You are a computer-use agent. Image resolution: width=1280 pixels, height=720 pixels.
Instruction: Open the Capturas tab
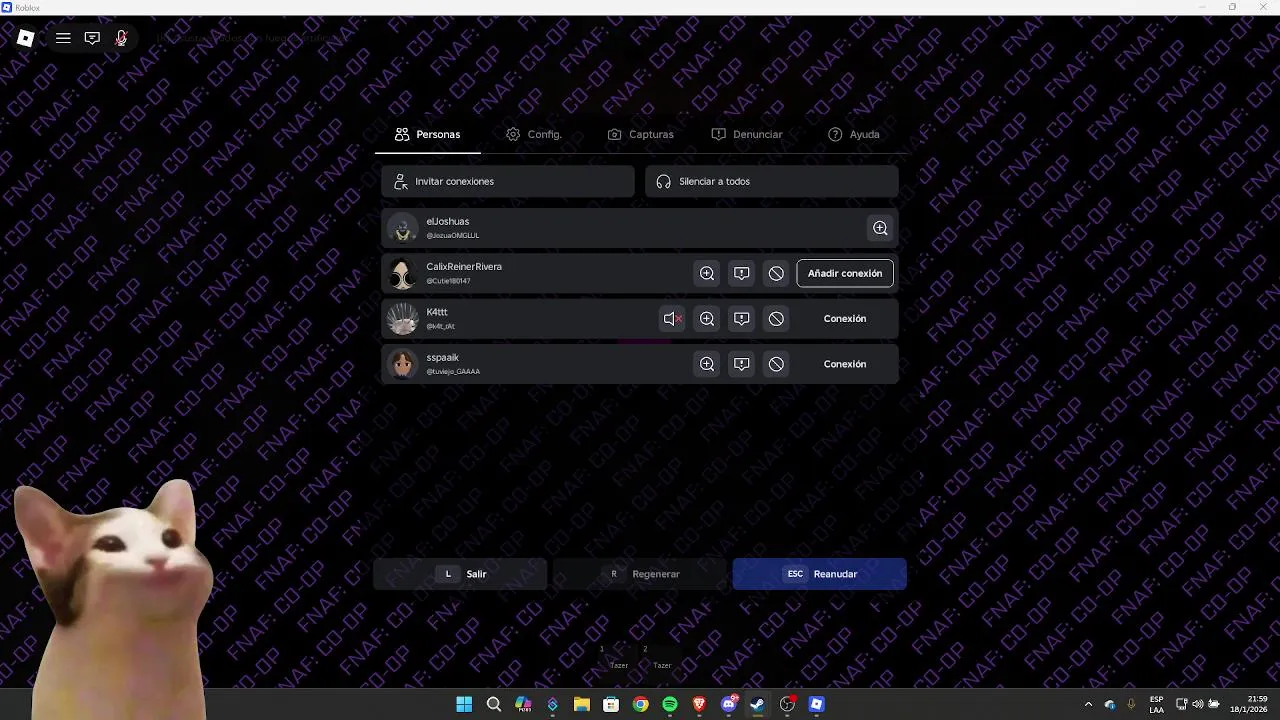[x=641, y=134]
